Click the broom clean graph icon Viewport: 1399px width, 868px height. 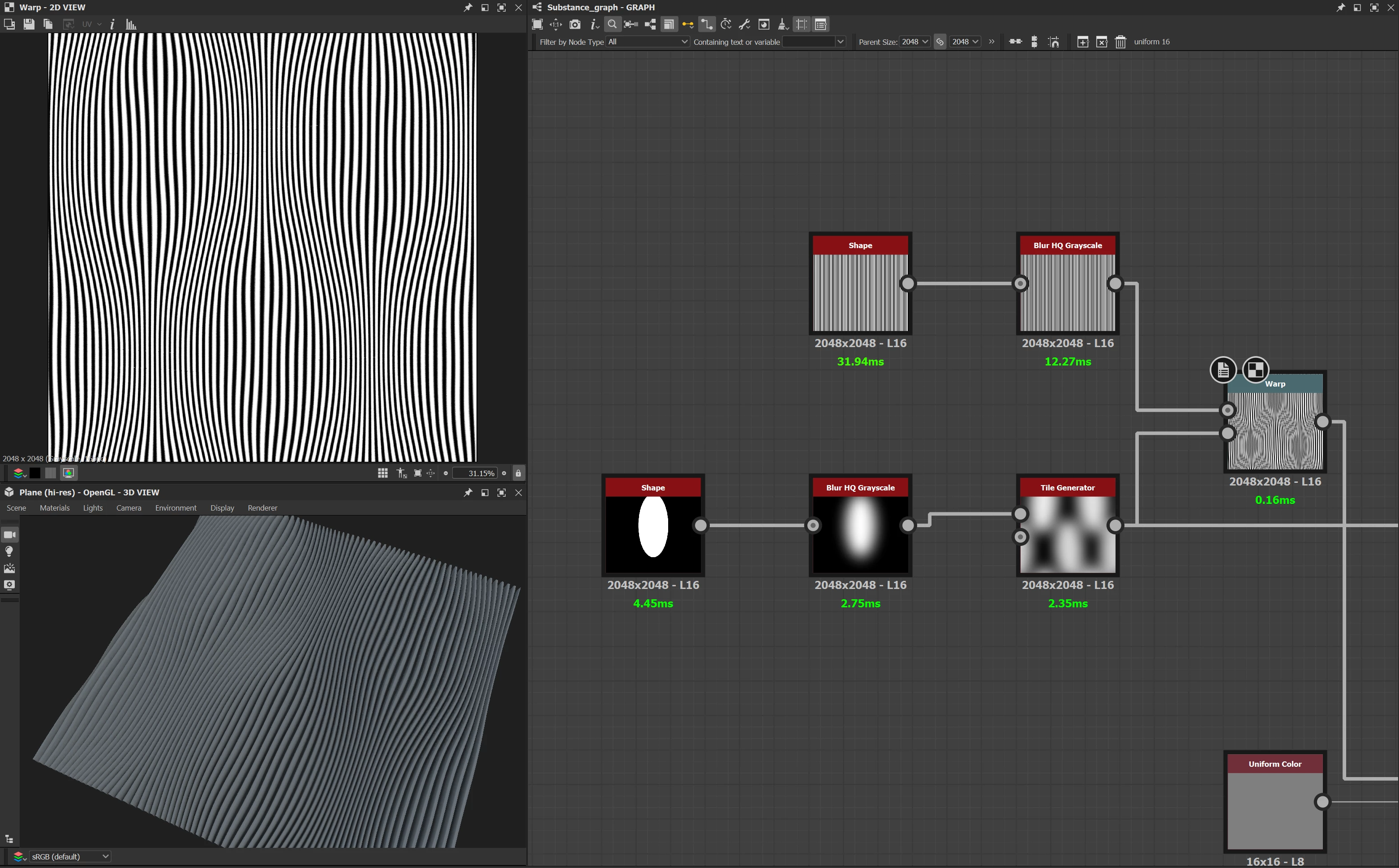coord(782,24)
